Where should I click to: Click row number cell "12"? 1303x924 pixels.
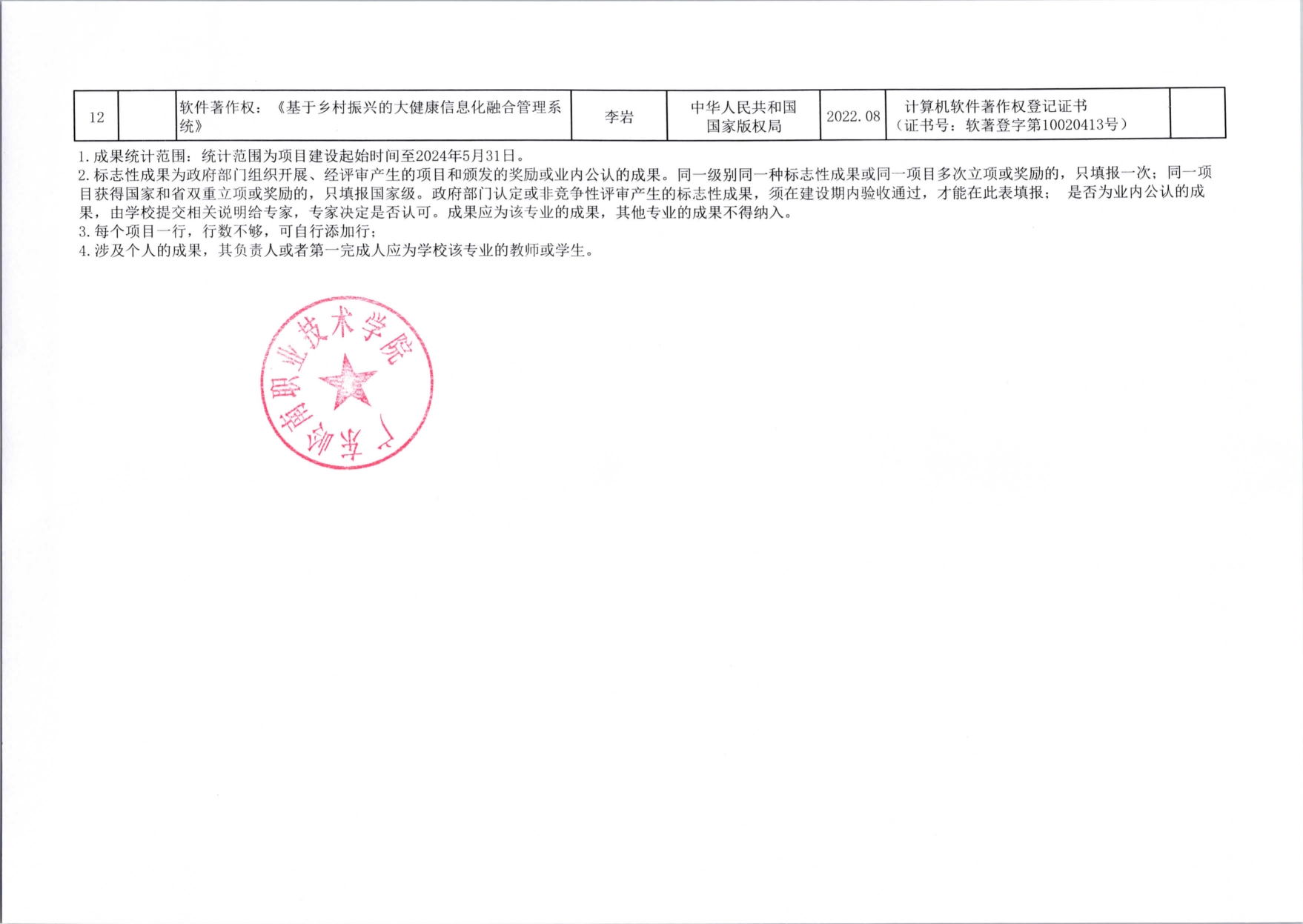(x=96, y=116)
